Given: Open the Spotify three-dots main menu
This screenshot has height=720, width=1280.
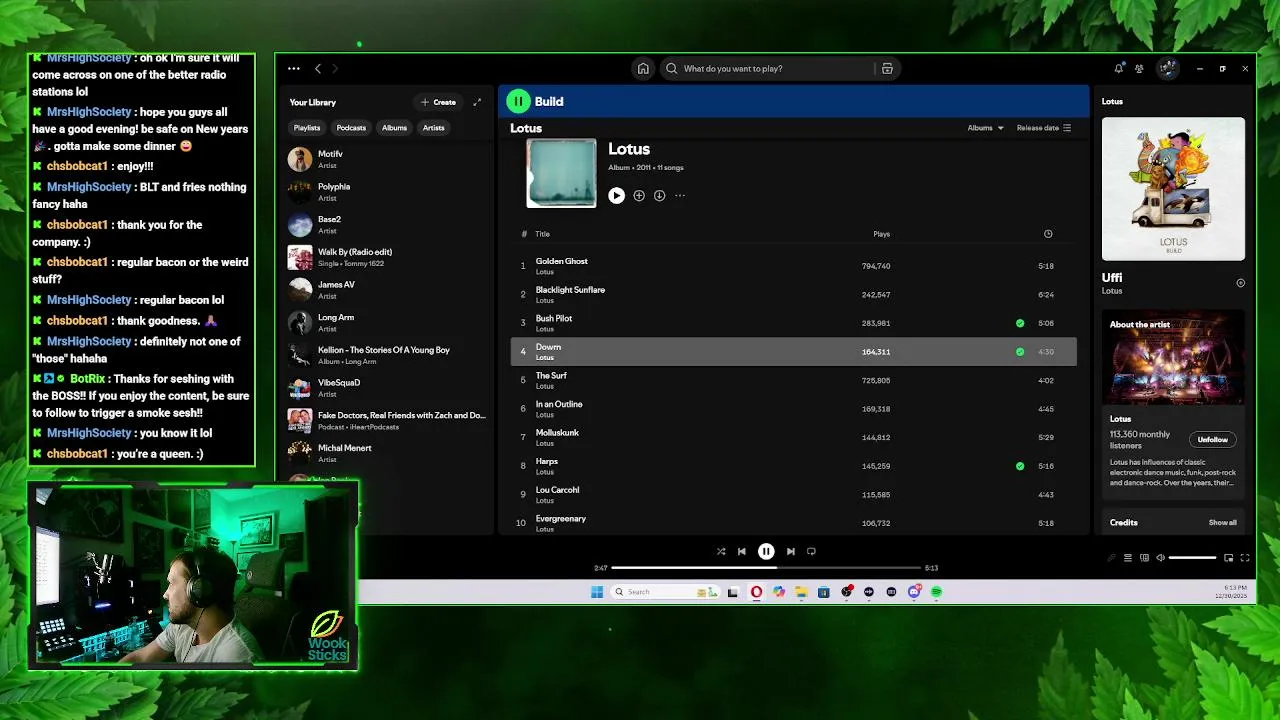Looking at the screenshot, I should [x=294, y=69].
